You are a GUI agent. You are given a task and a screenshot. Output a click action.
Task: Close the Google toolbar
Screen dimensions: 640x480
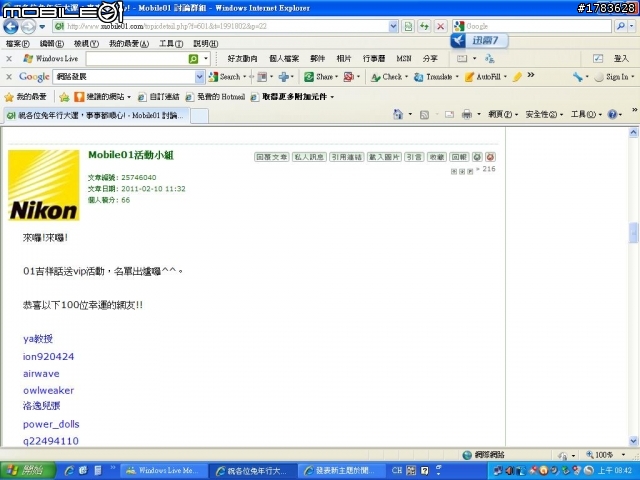(9, 77)
